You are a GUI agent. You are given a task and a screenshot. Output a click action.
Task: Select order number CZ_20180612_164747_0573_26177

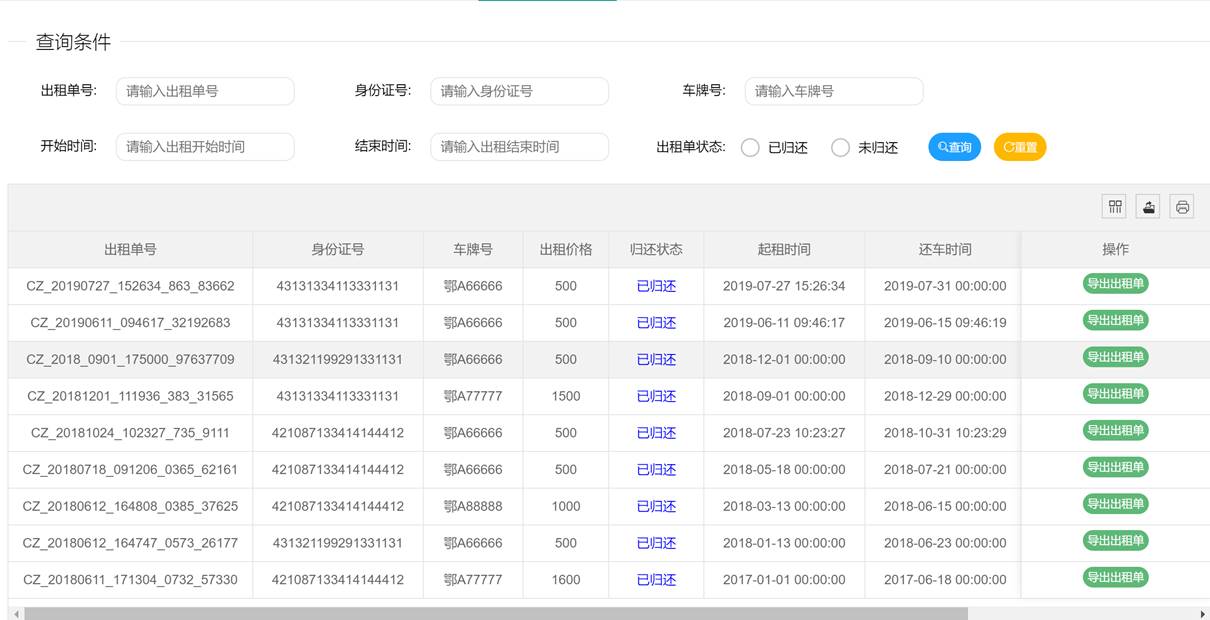pos(130,543)
